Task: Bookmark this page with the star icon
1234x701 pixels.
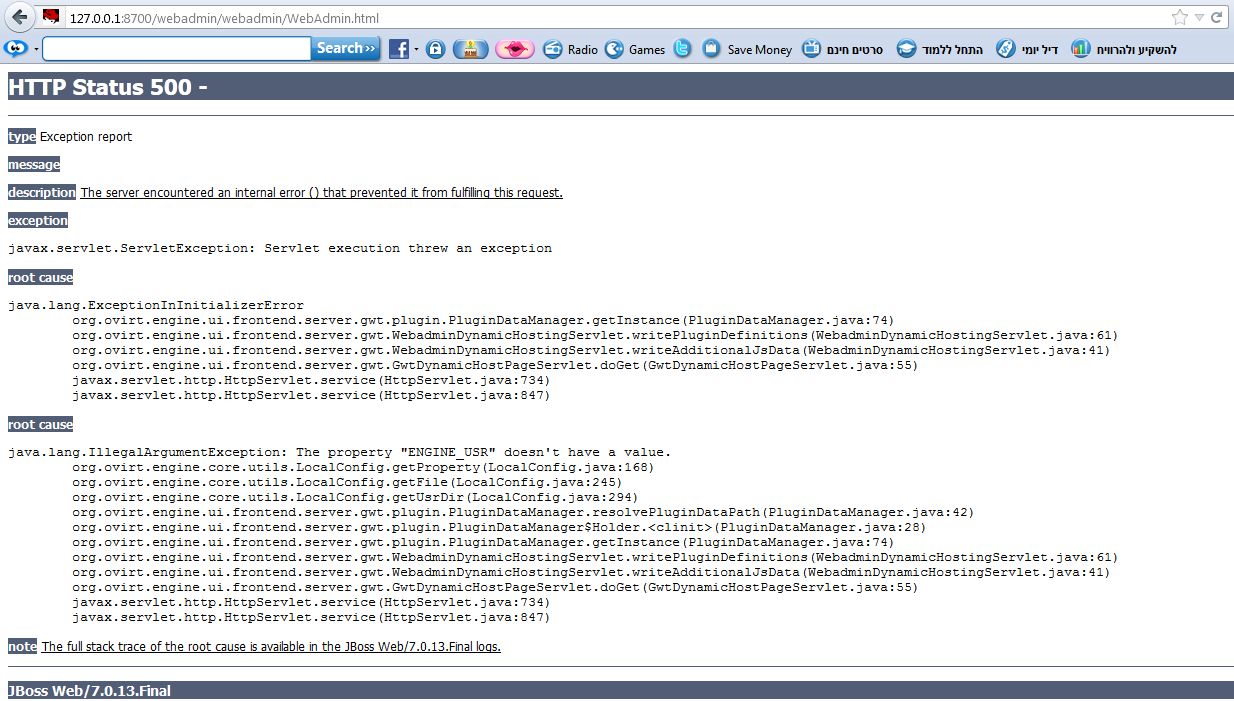Action: point(1180,18)
